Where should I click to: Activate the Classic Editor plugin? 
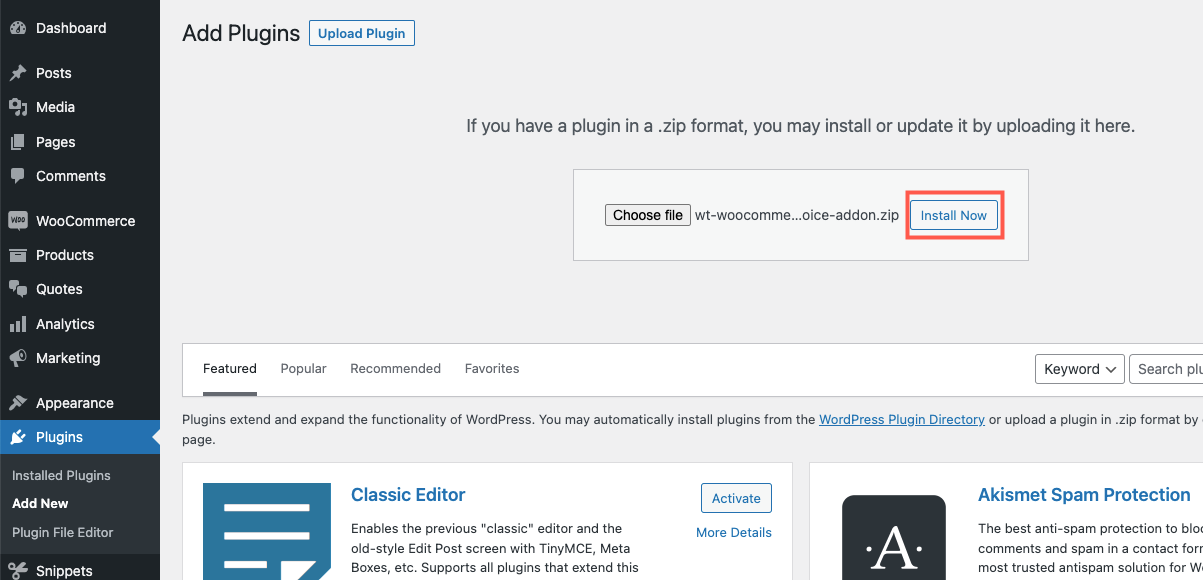coord(736,498)
